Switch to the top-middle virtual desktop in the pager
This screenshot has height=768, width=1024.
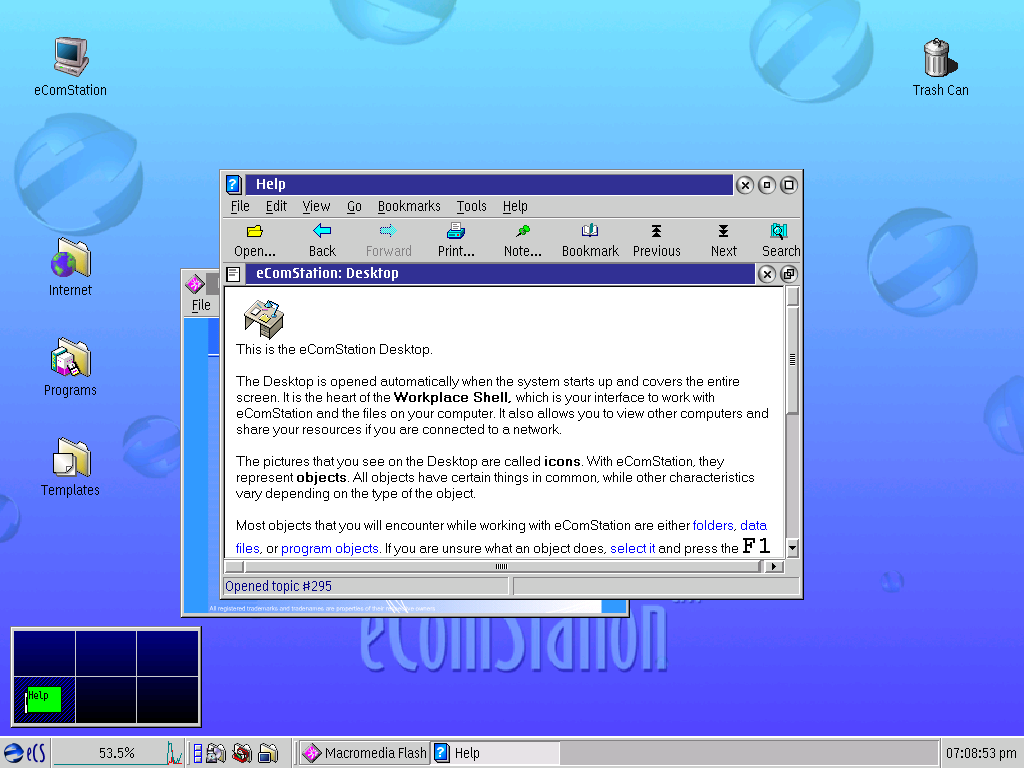point(106,653)
